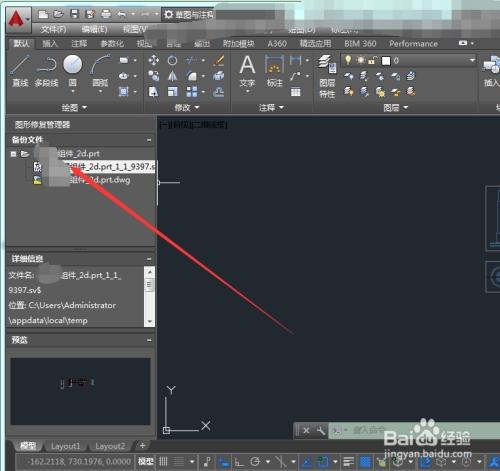Image resolution: width=500 pixels, height=471 pixels.
Task: Open 图层特性 layer properties
Action: pos(327,77)
